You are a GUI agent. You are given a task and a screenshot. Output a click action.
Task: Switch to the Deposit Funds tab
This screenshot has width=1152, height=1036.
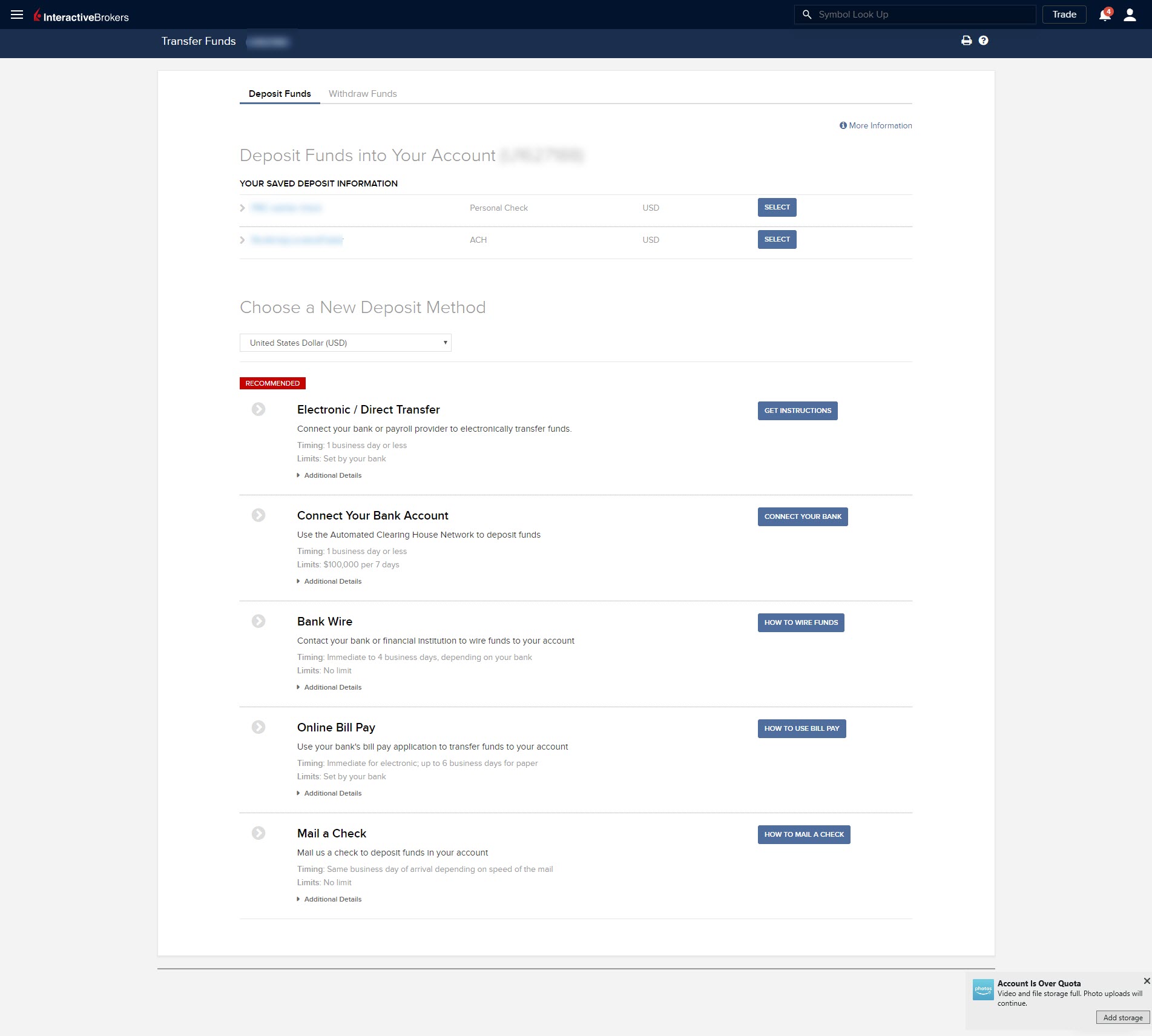tap(280, 94)
